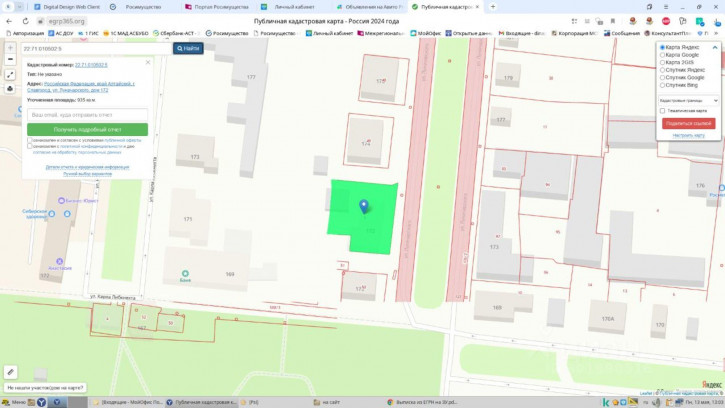
Task: Check the public offer agreement checkbox
Action: 29,141
